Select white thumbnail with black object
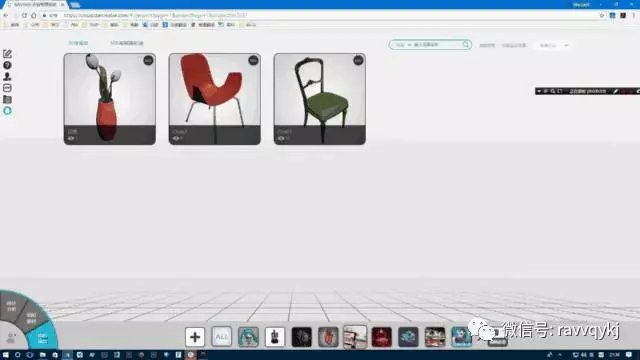The width and height of the screenshot is (640, 360). (275, 337)
